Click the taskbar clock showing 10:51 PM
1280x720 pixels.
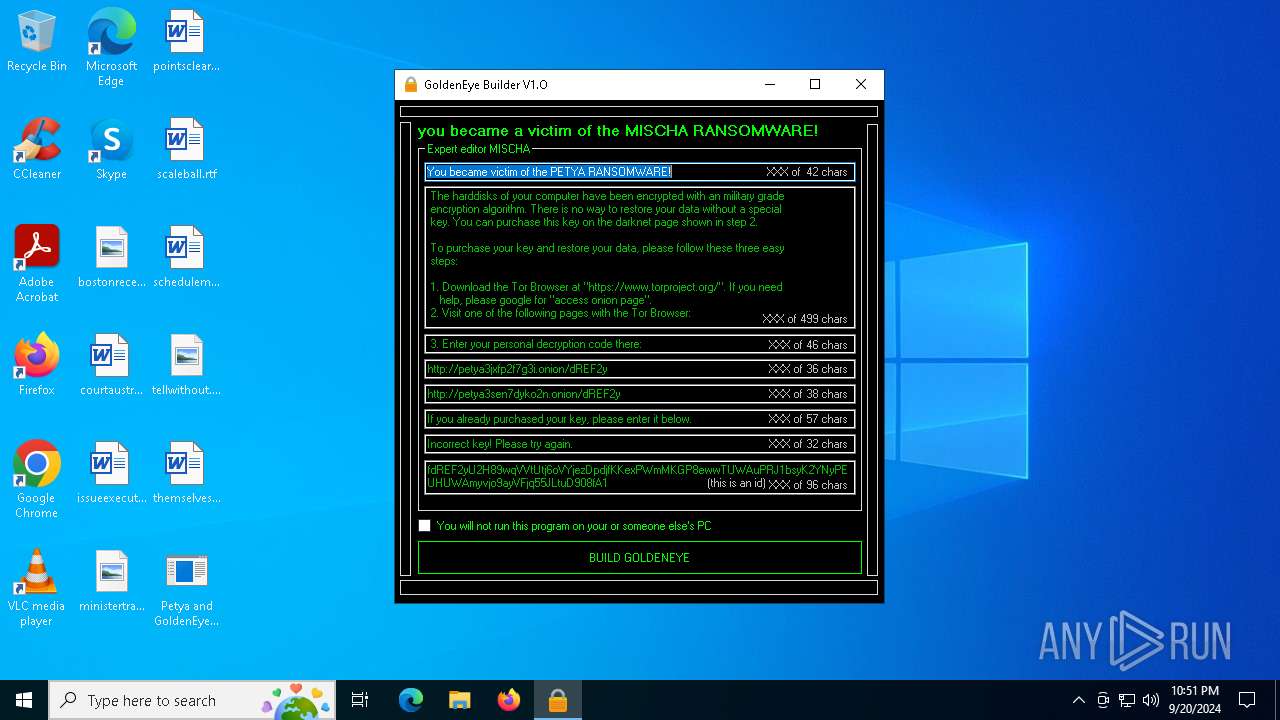(1195, 700)
